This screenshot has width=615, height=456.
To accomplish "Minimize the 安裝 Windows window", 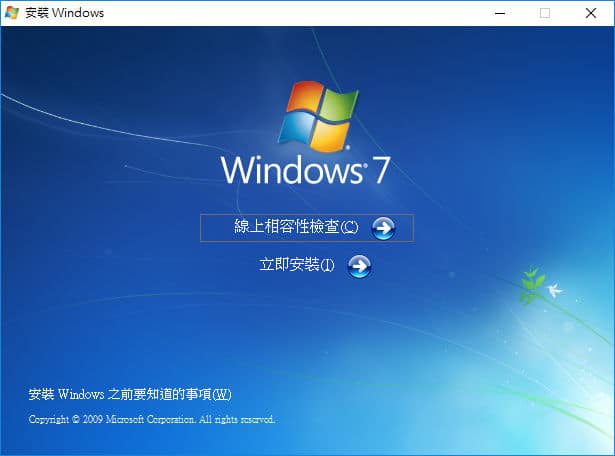I will coord(500,13).
